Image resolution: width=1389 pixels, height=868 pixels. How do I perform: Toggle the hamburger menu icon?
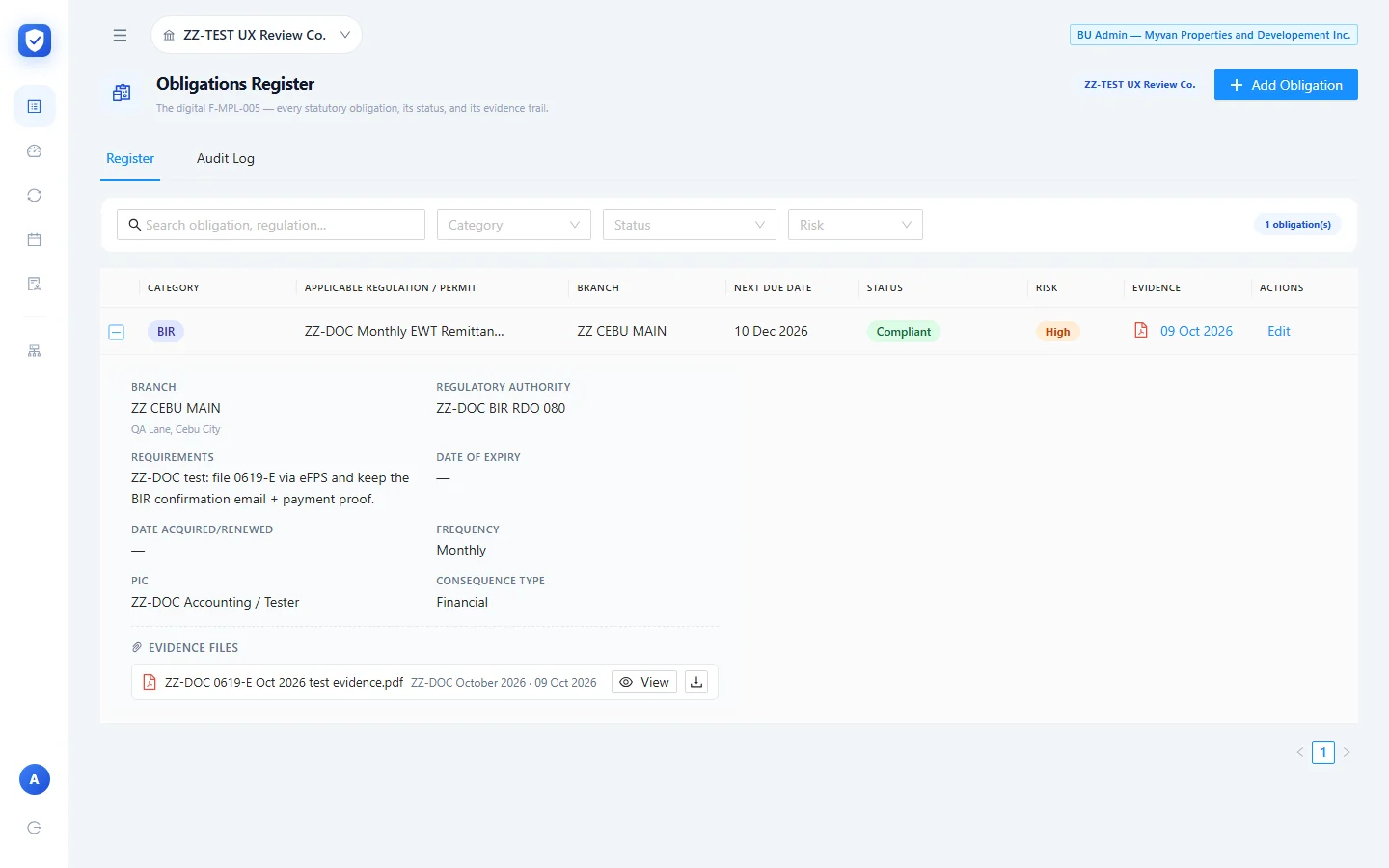(x=120, y=35)
